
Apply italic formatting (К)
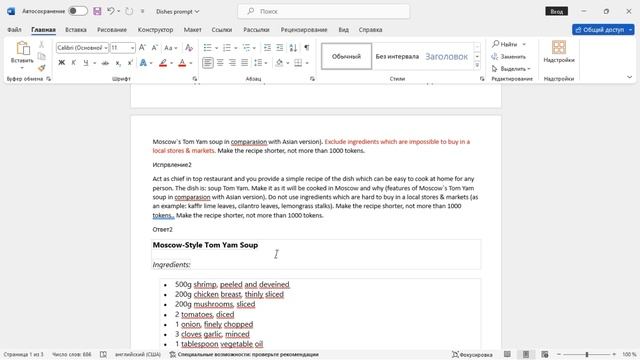click(73, 63)
